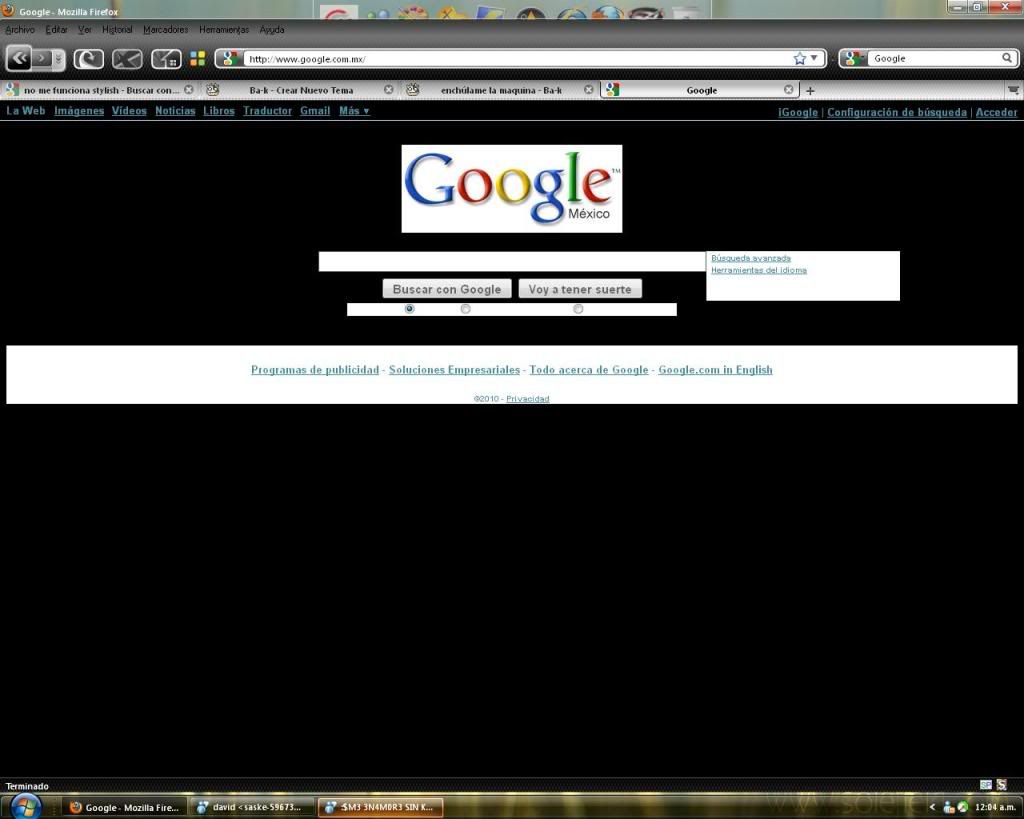The image size is (1024, 819).
Task: Select the last search scope radio button
Action: (x=578, y=308)
